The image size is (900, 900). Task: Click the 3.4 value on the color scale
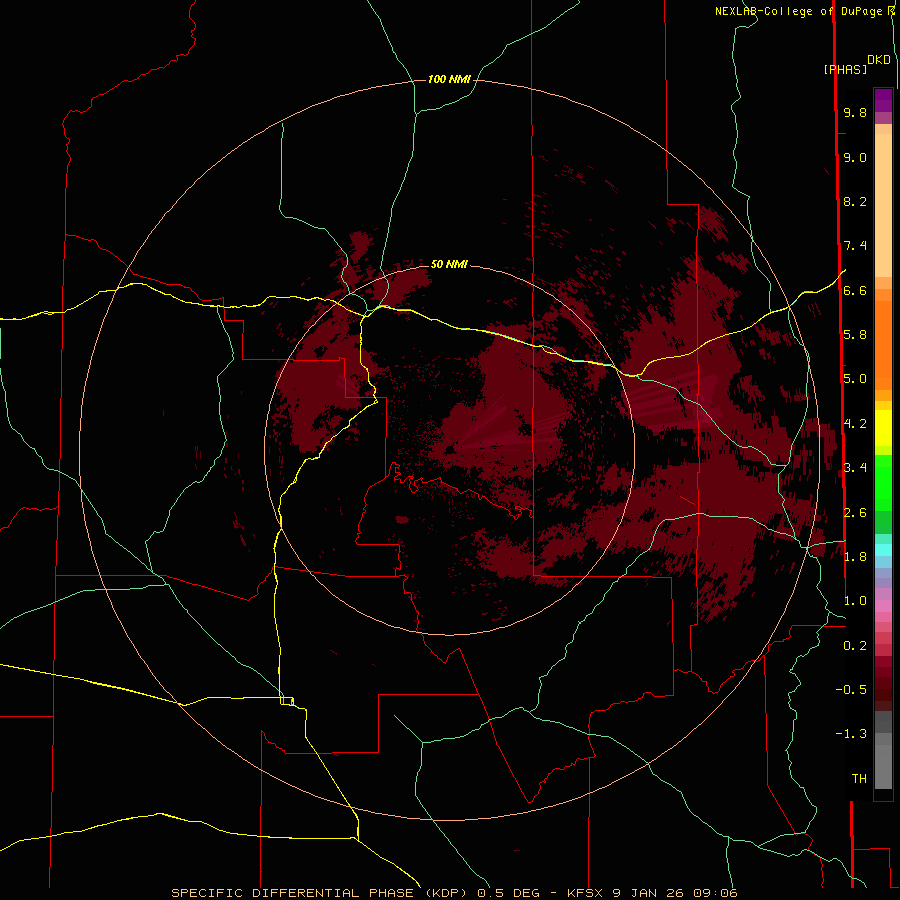855,468
